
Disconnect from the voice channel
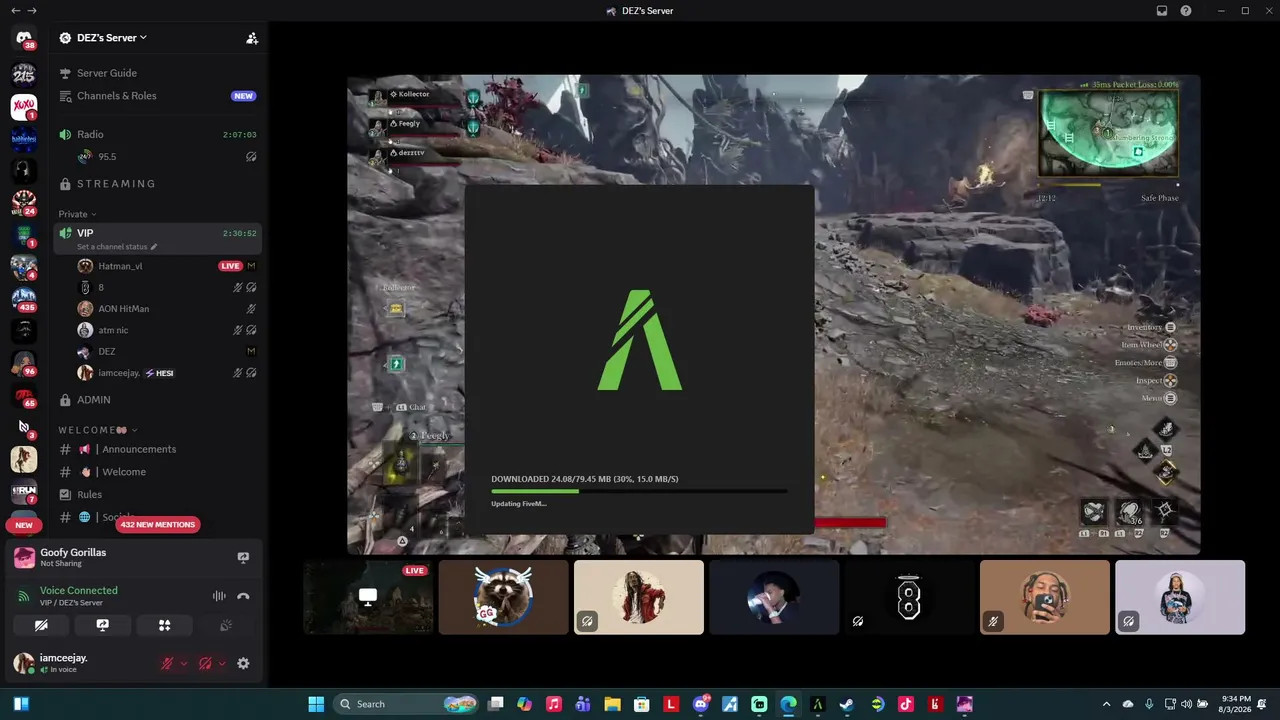243,596
